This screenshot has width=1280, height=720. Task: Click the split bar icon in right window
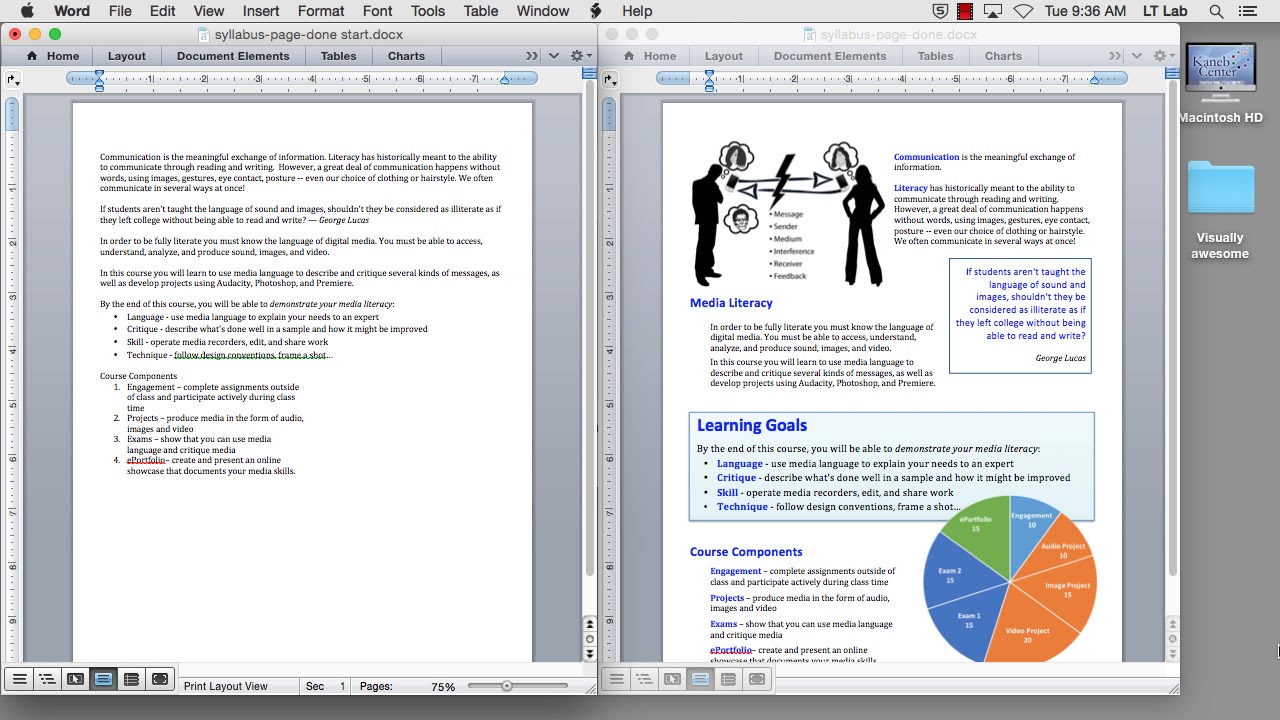(x=1172, y=74)
